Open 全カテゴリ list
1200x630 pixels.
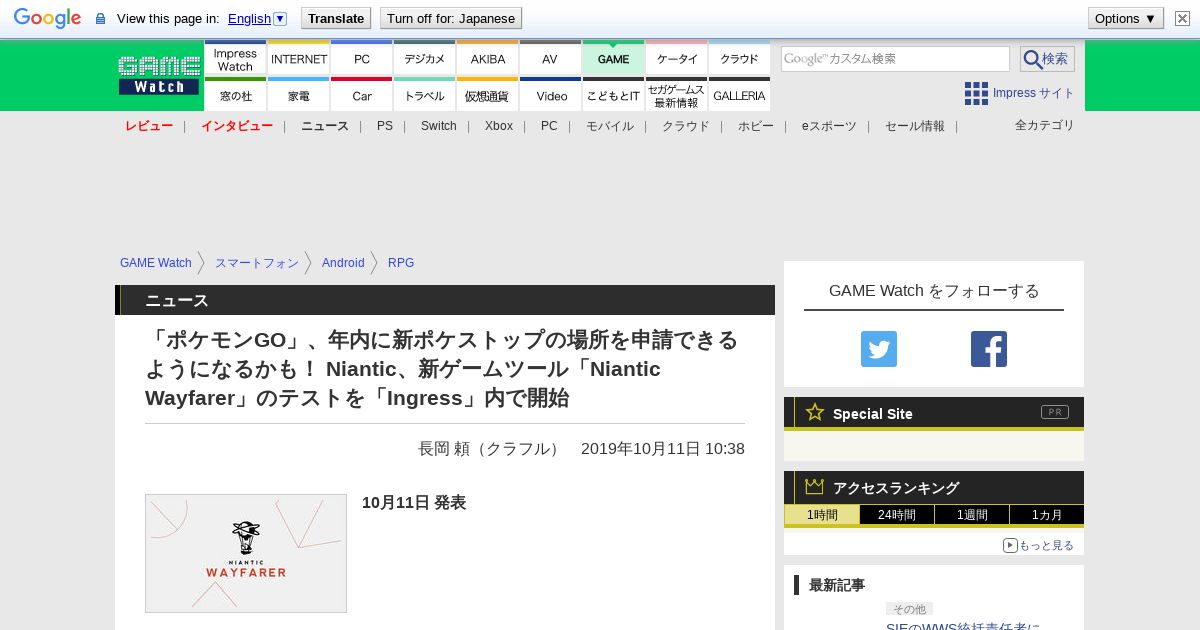coord(1045,125)
